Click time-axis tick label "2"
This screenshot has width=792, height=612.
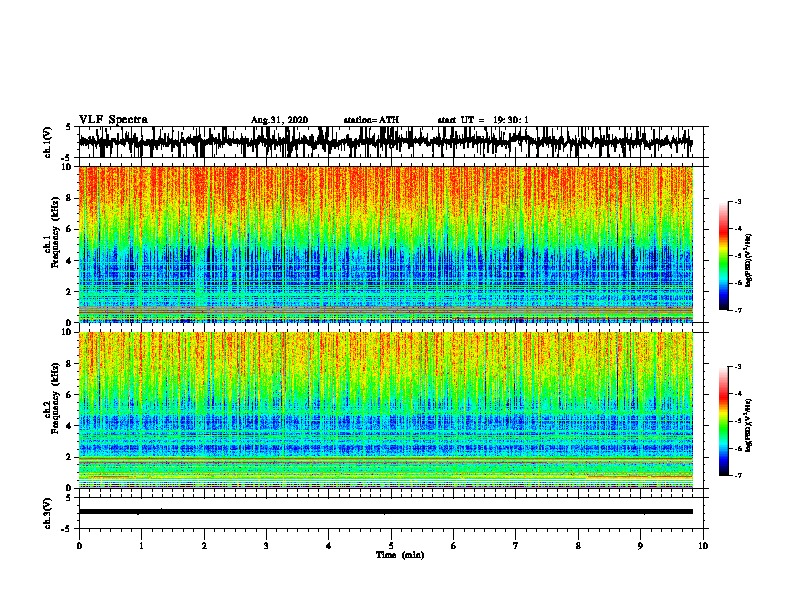coord(204,546)
